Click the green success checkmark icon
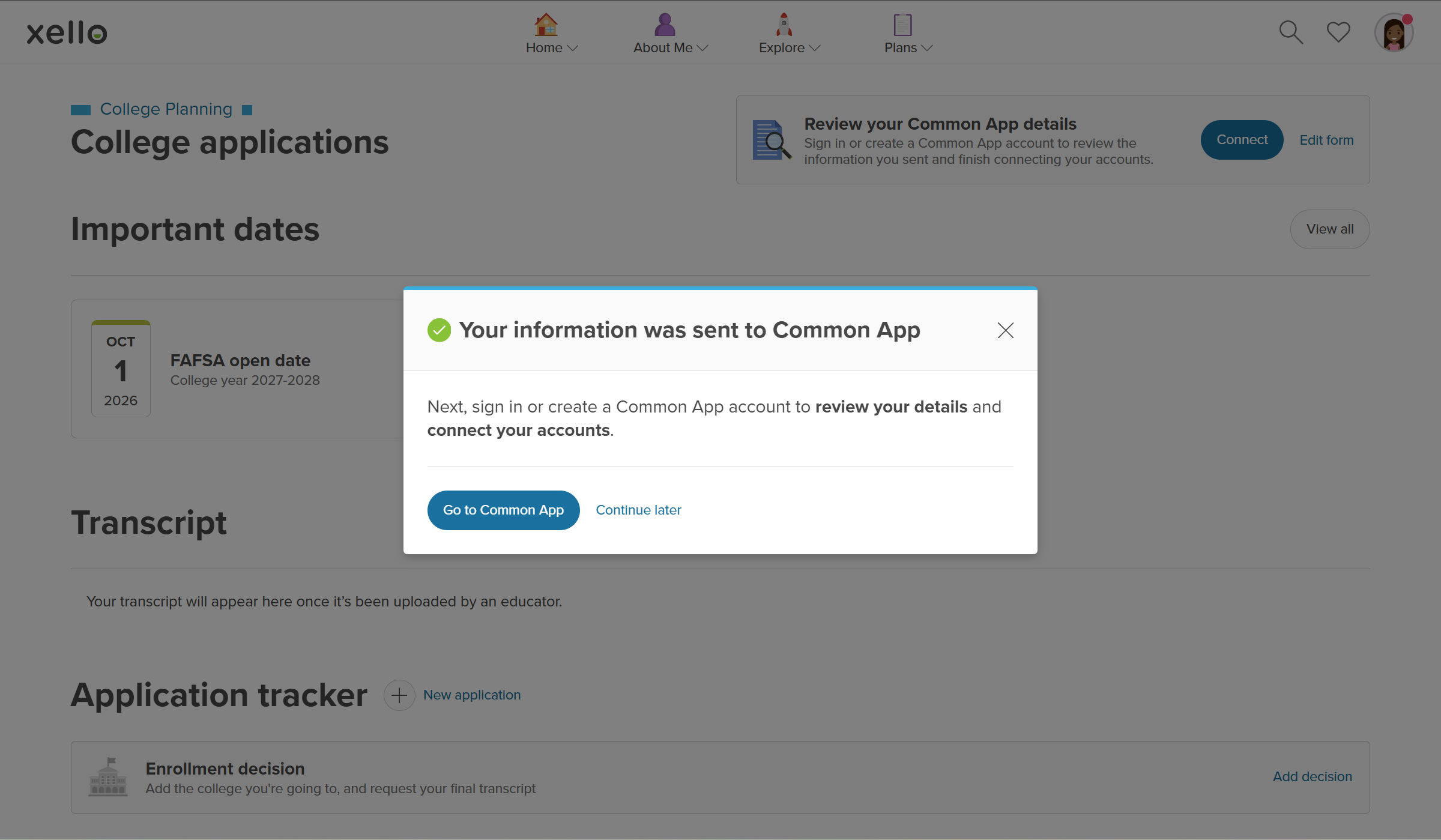The height and width of the screenshot is (840, 1441). click(439, 330)
